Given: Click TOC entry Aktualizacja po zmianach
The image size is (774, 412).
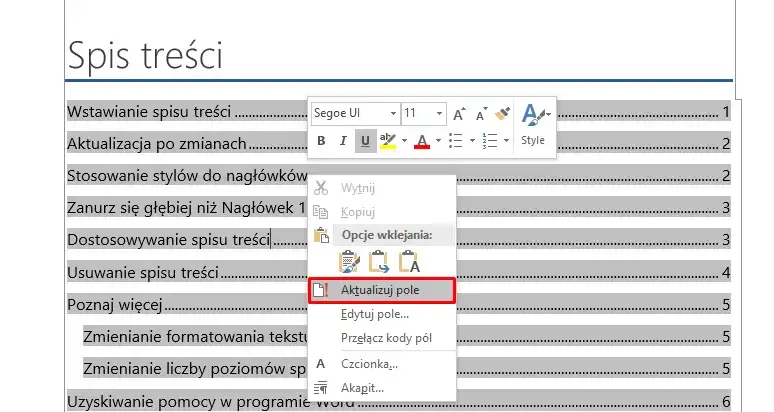Looking at the screenshot, I should pyautogui.click(x=156, y=144).
